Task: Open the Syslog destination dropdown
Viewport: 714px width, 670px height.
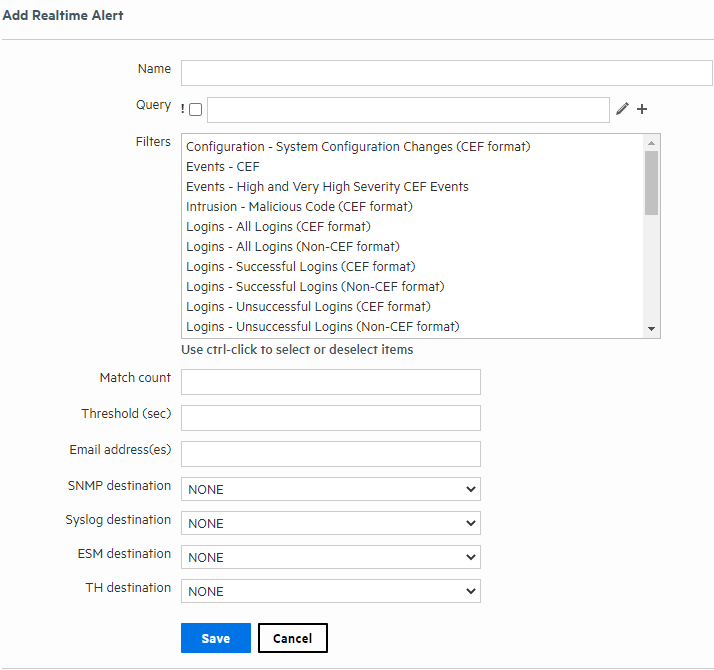Action: tap(330, 523)
